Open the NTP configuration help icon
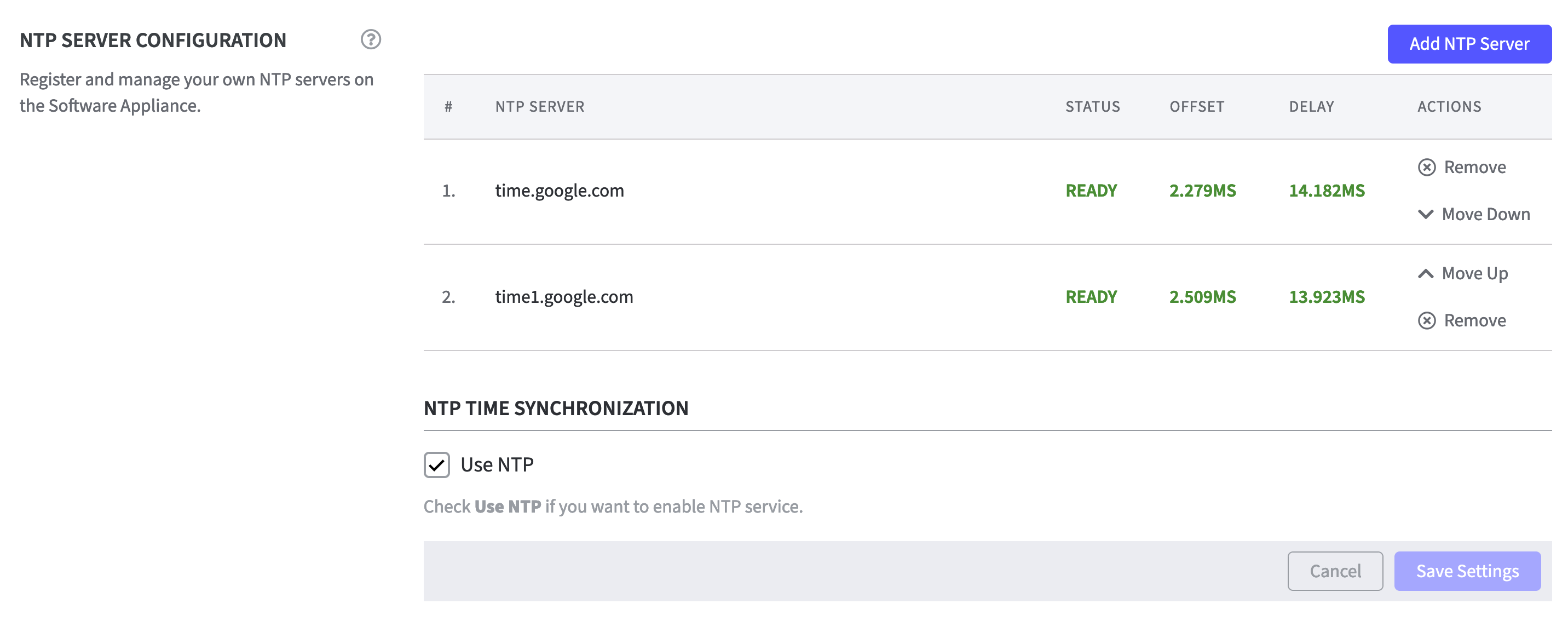This screenshot has width=1568, height=621. (371, 39)
